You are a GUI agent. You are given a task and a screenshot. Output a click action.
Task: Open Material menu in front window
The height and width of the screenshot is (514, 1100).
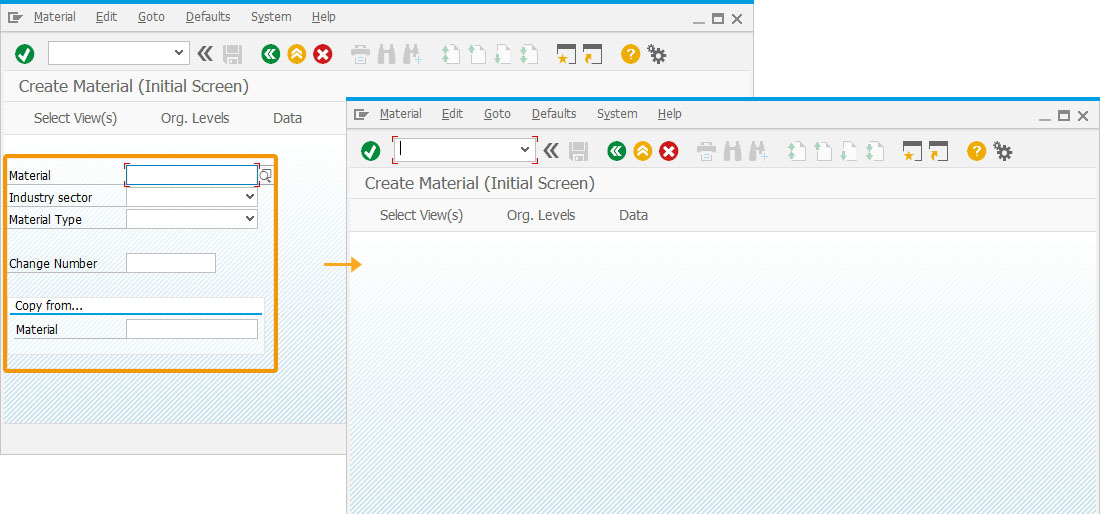[401, 114]
